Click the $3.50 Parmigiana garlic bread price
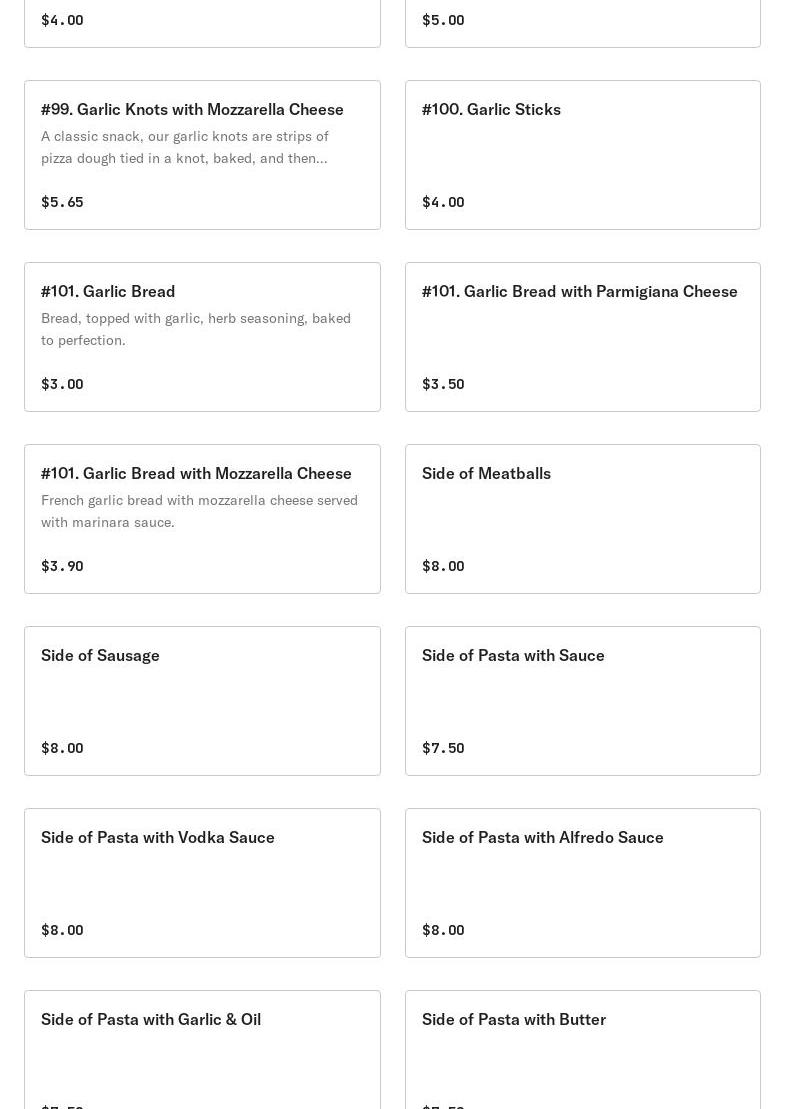The image size is (785, 1109). pyautogui.click(x=443, y=384)
